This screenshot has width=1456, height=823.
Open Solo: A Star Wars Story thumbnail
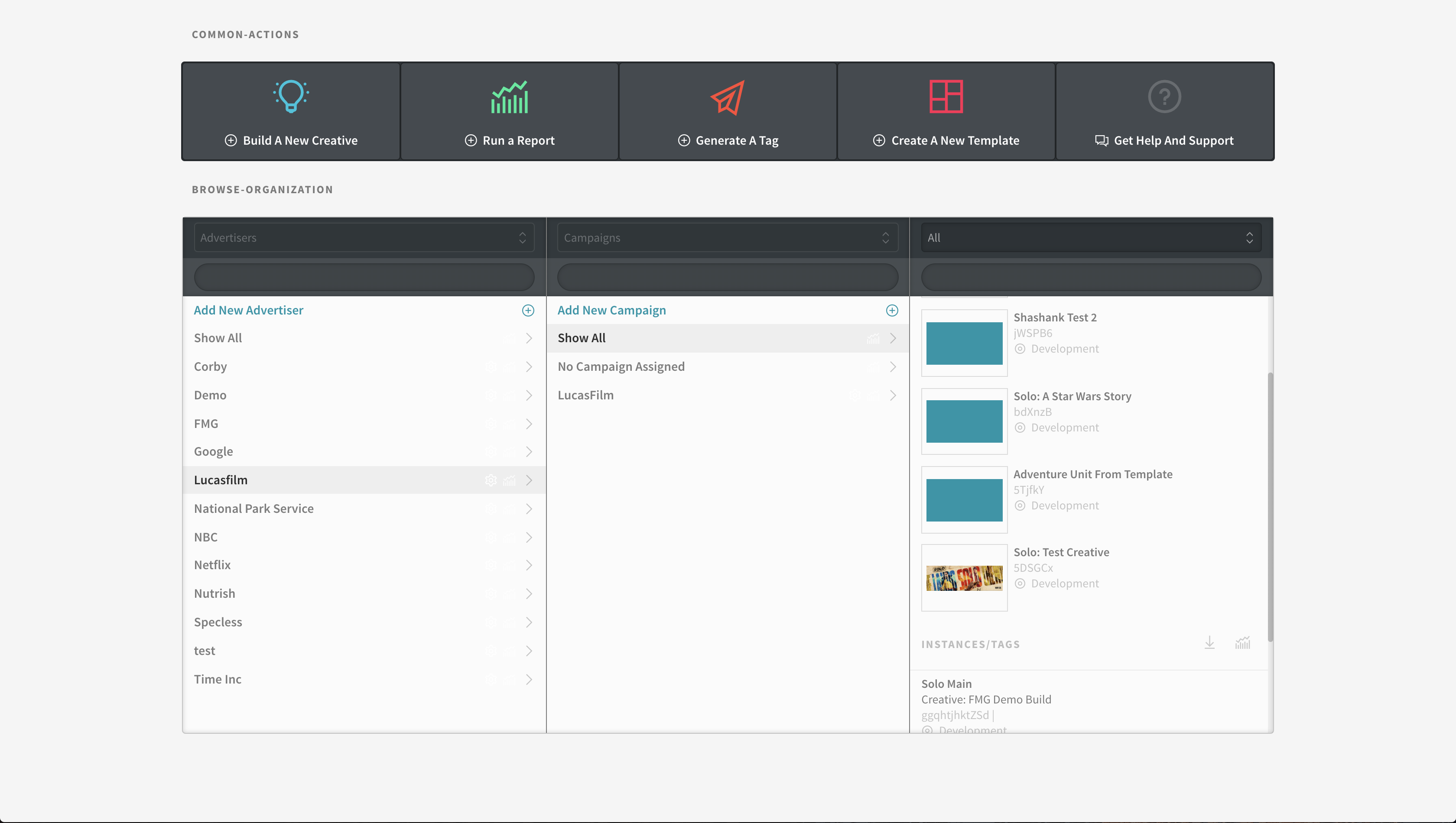964,421
